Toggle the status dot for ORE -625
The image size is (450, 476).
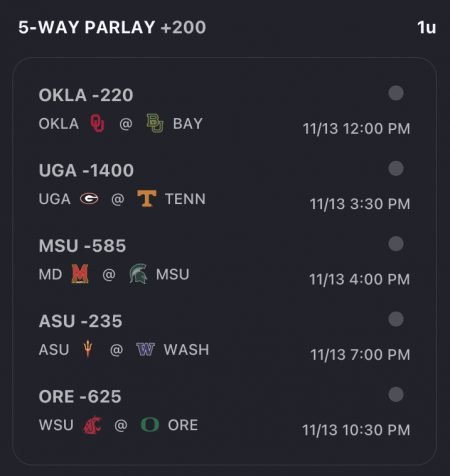[396, 394]
